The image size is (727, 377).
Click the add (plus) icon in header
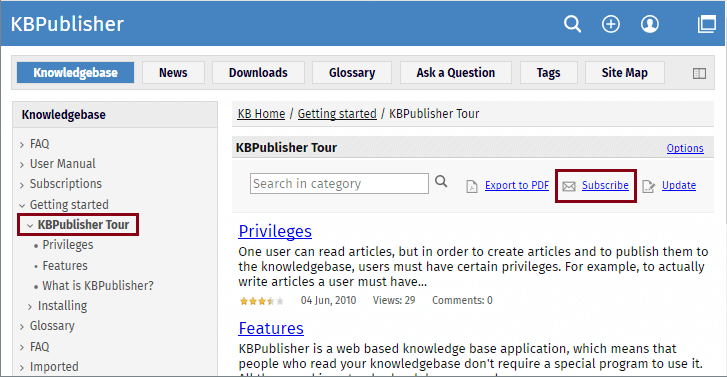611,24
